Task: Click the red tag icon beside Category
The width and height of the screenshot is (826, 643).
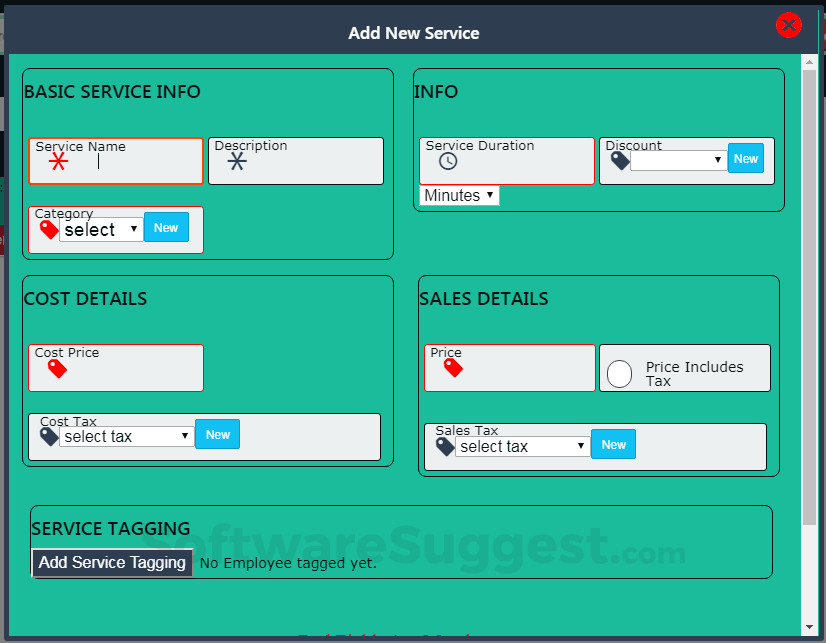Action: 49,229
